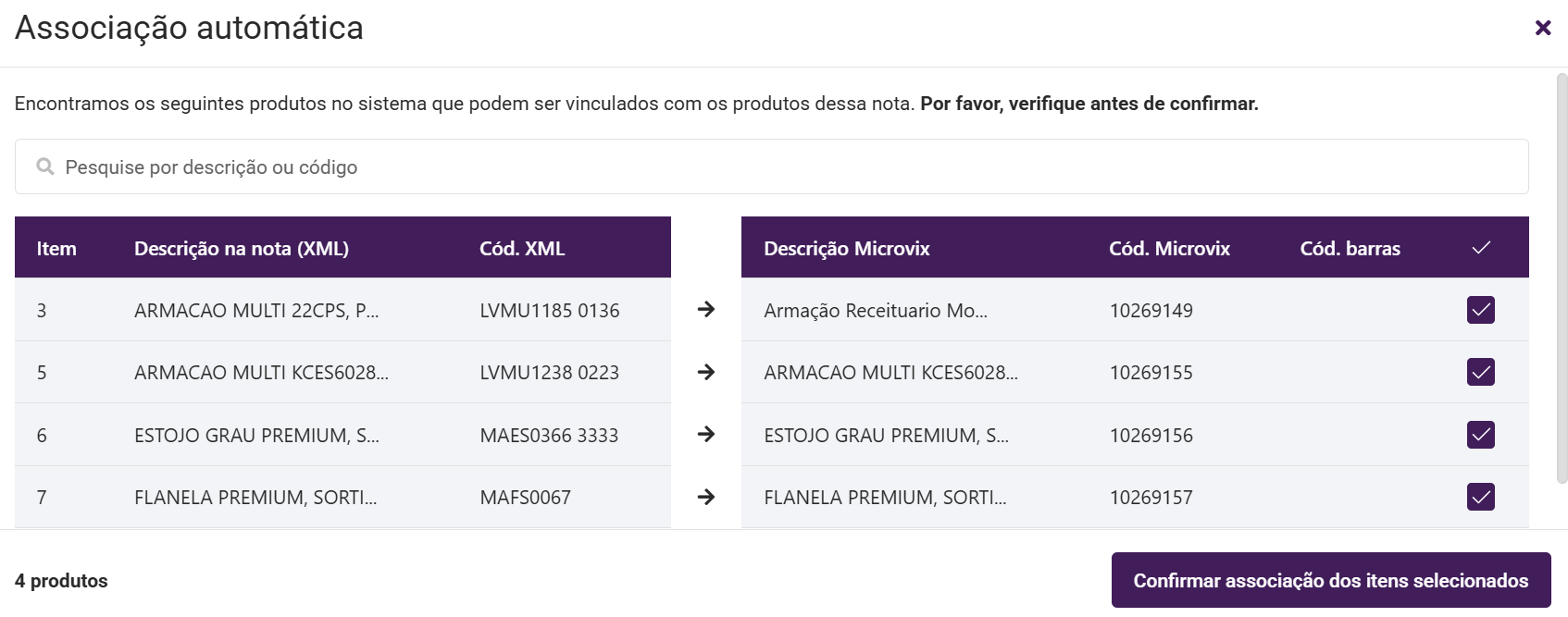Confirm association of the selected items
The image size is (1568, 617).
pos(1330,580)
